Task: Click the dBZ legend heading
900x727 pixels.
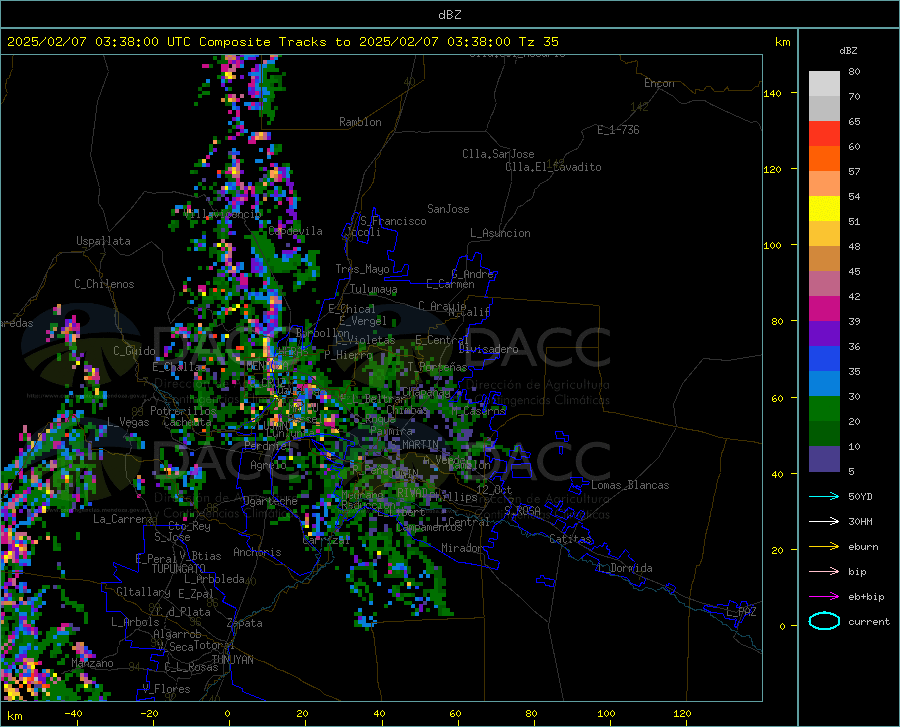Action: 848,50
